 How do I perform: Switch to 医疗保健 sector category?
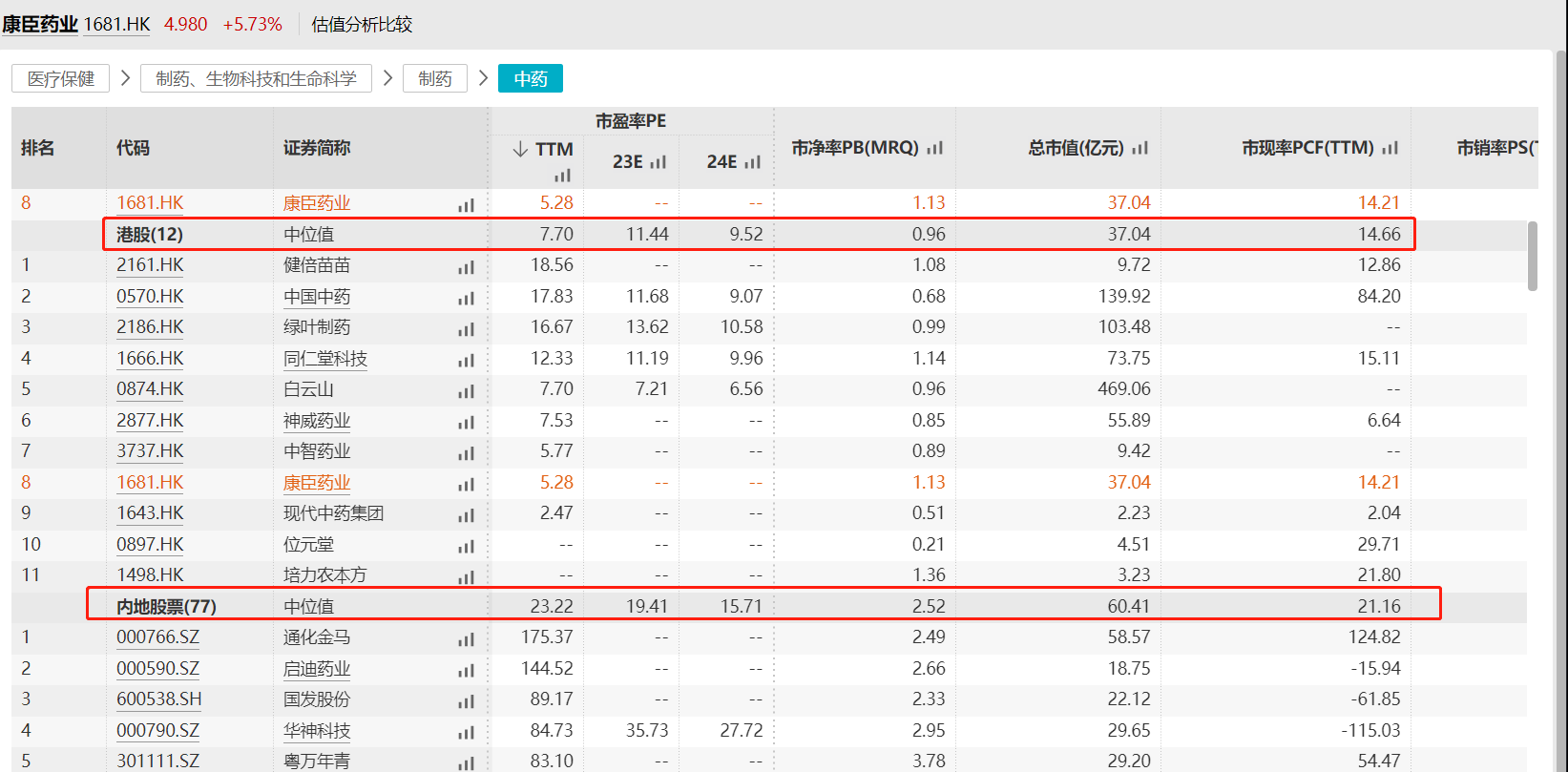[x=61, y=78]
